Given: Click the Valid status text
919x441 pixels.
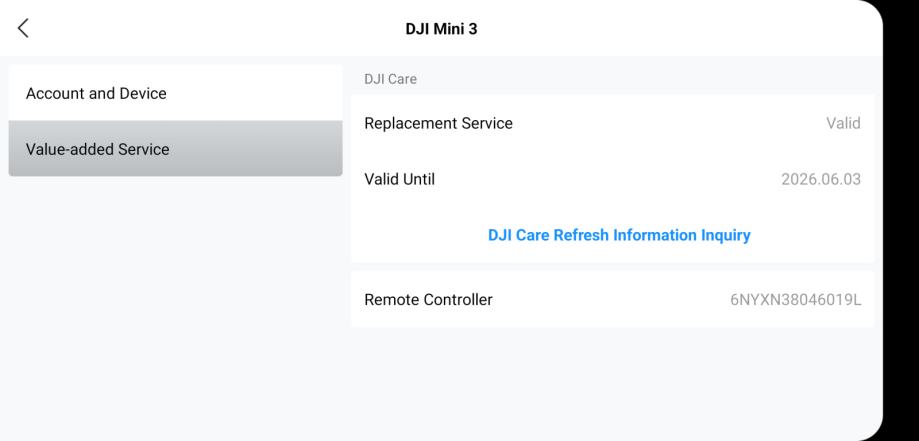Looking at the screenshot, I should coord(843,124).
